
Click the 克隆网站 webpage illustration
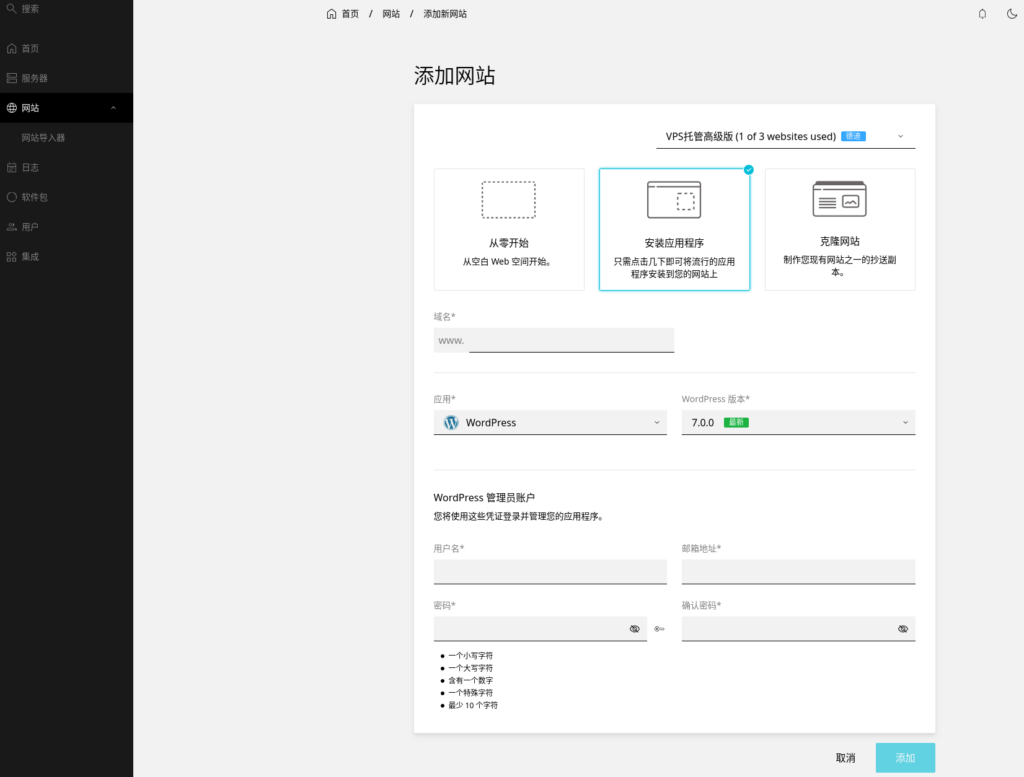click(840, 199)
